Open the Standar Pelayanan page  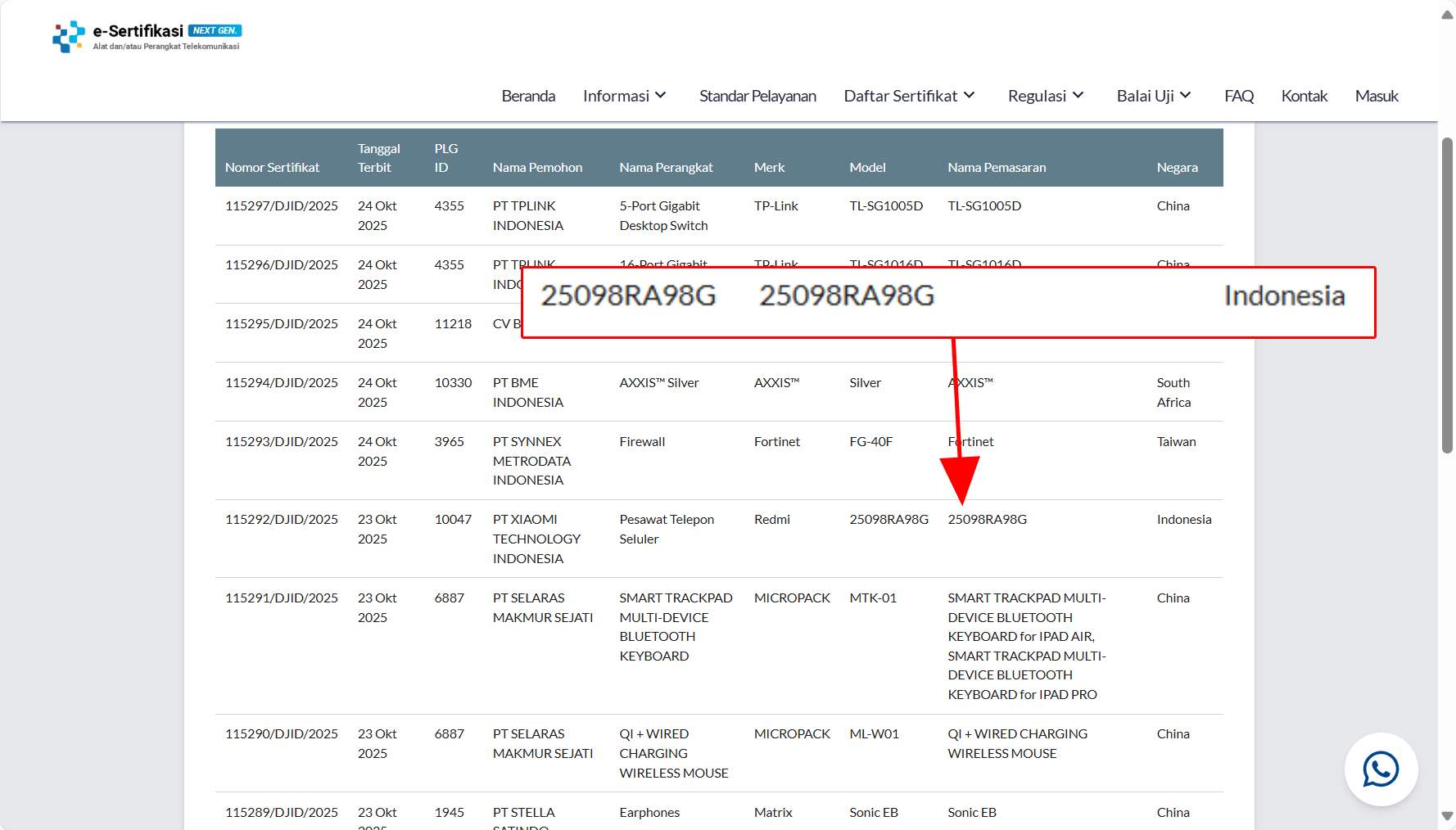757,96
